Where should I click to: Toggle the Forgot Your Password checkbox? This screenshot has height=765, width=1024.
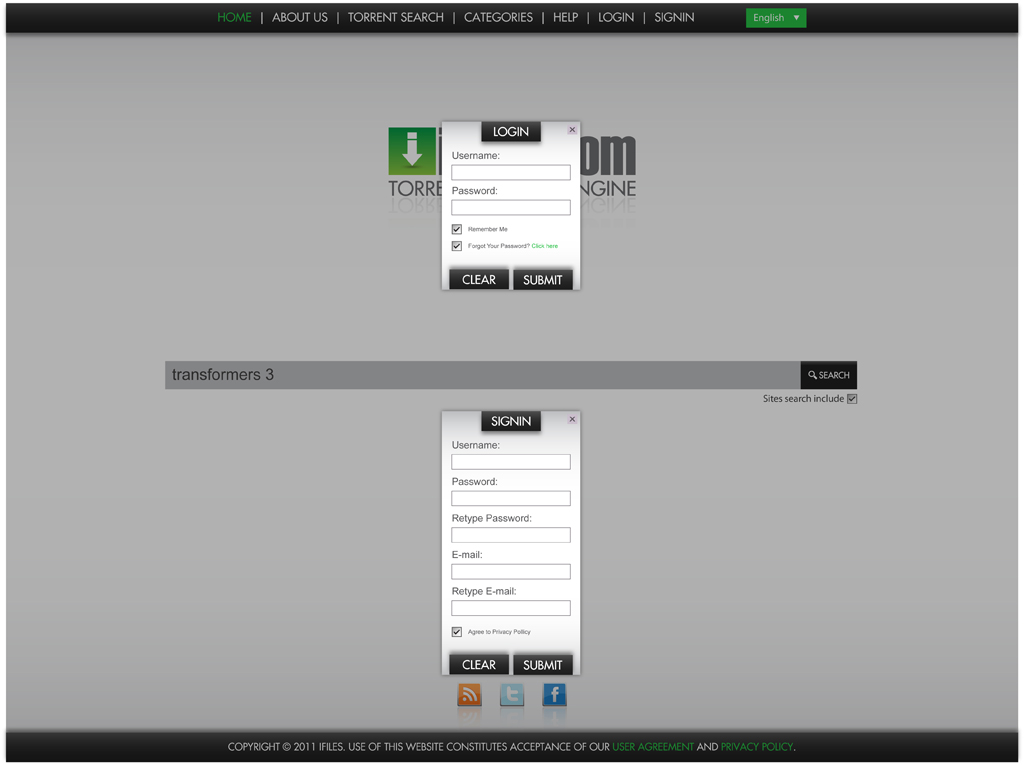point(457,245)
